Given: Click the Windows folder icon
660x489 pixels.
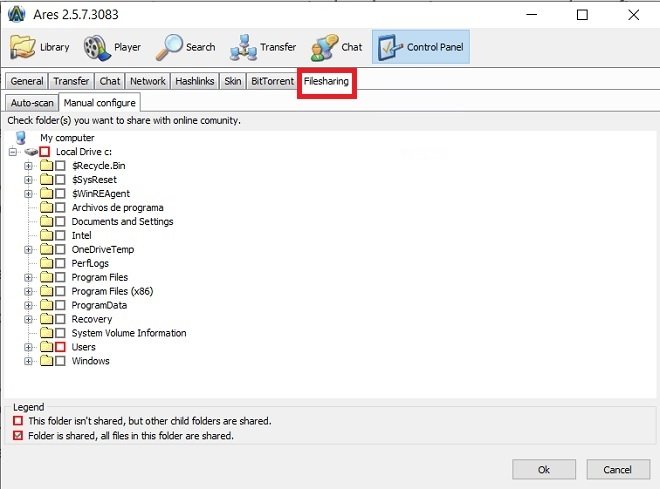Looking at the screenshot, I should tap(46, 361).
